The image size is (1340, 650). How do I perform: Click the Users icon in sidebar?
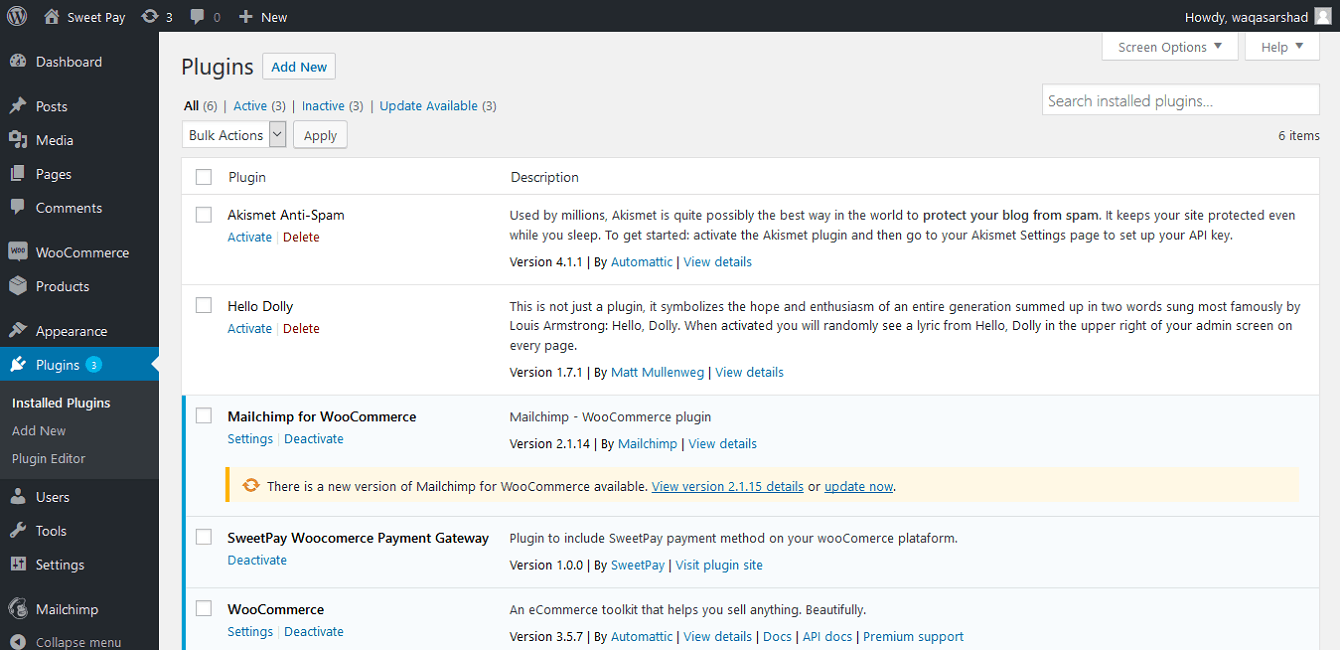18,497
